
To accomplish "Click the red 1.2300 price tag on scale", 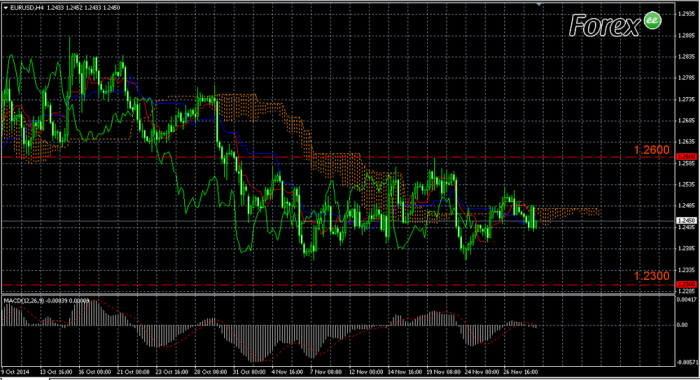I will pos(687,284).
